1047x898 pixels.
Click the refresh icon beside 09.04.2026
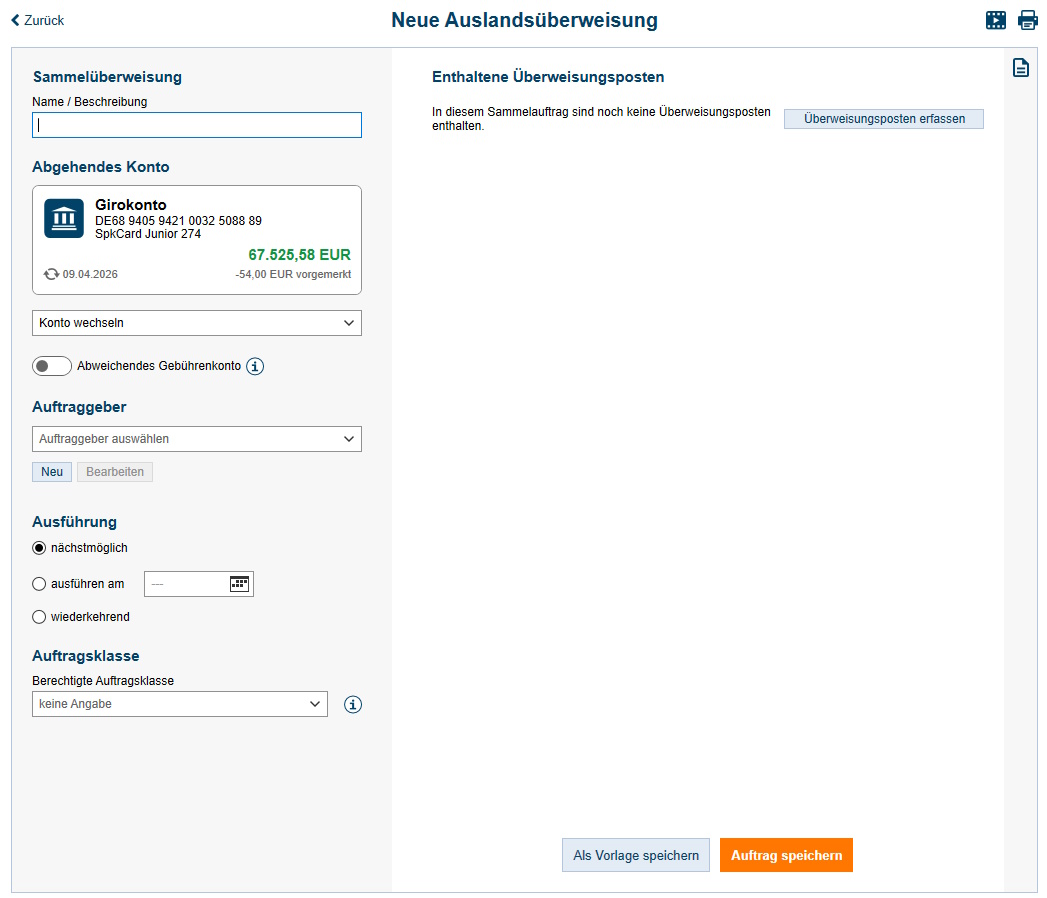(51, 274)
